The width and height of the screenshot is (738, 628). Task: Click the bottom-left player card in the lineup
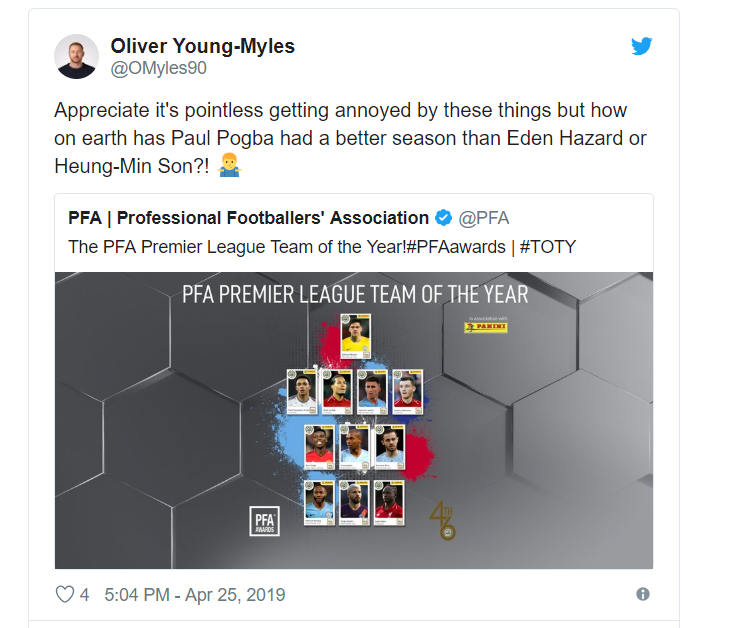tap(320, 503)
